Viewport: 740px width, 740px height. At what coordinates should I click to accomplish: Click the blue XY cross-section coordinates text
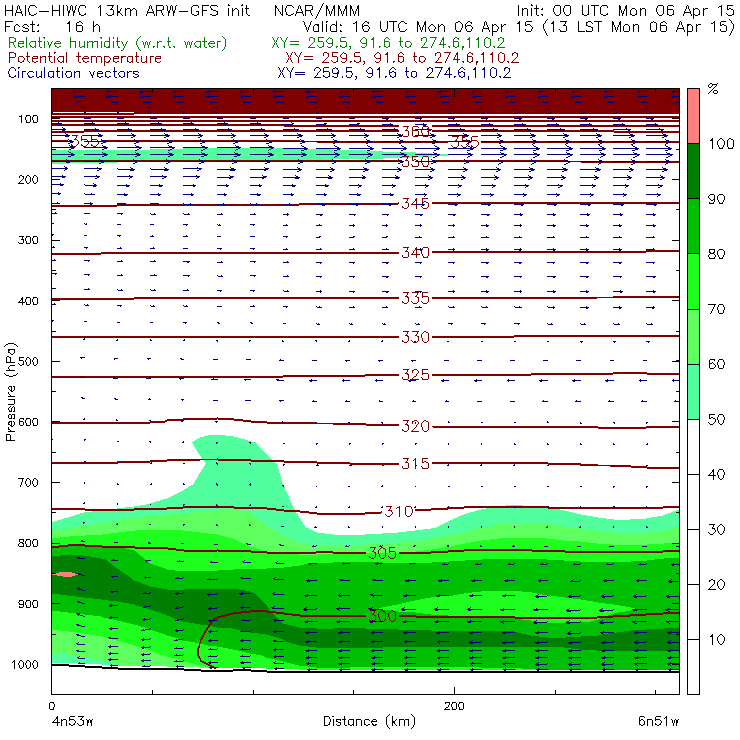[x=395, y=73]
